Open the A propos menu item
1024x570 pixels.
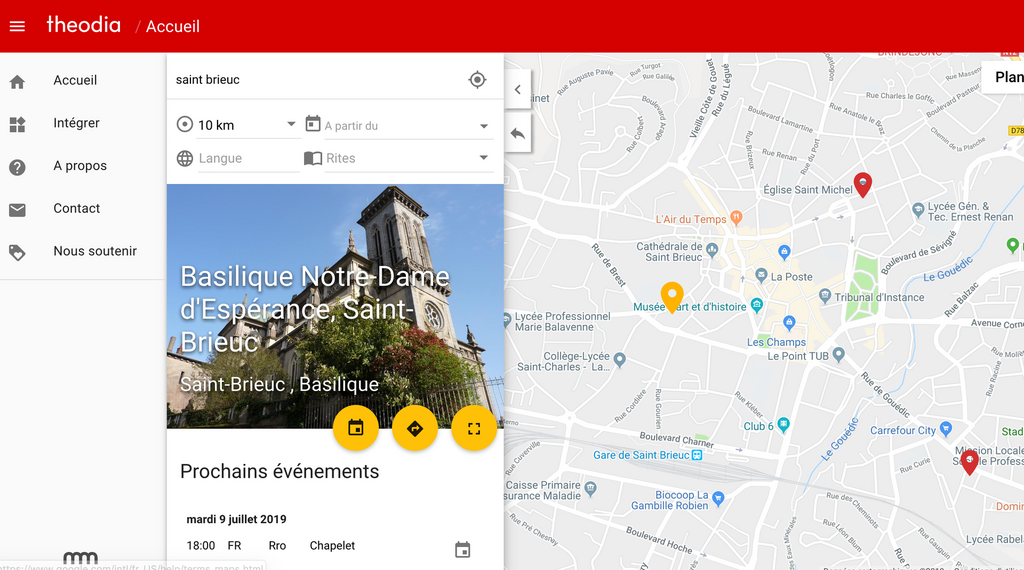coord(82,166)
